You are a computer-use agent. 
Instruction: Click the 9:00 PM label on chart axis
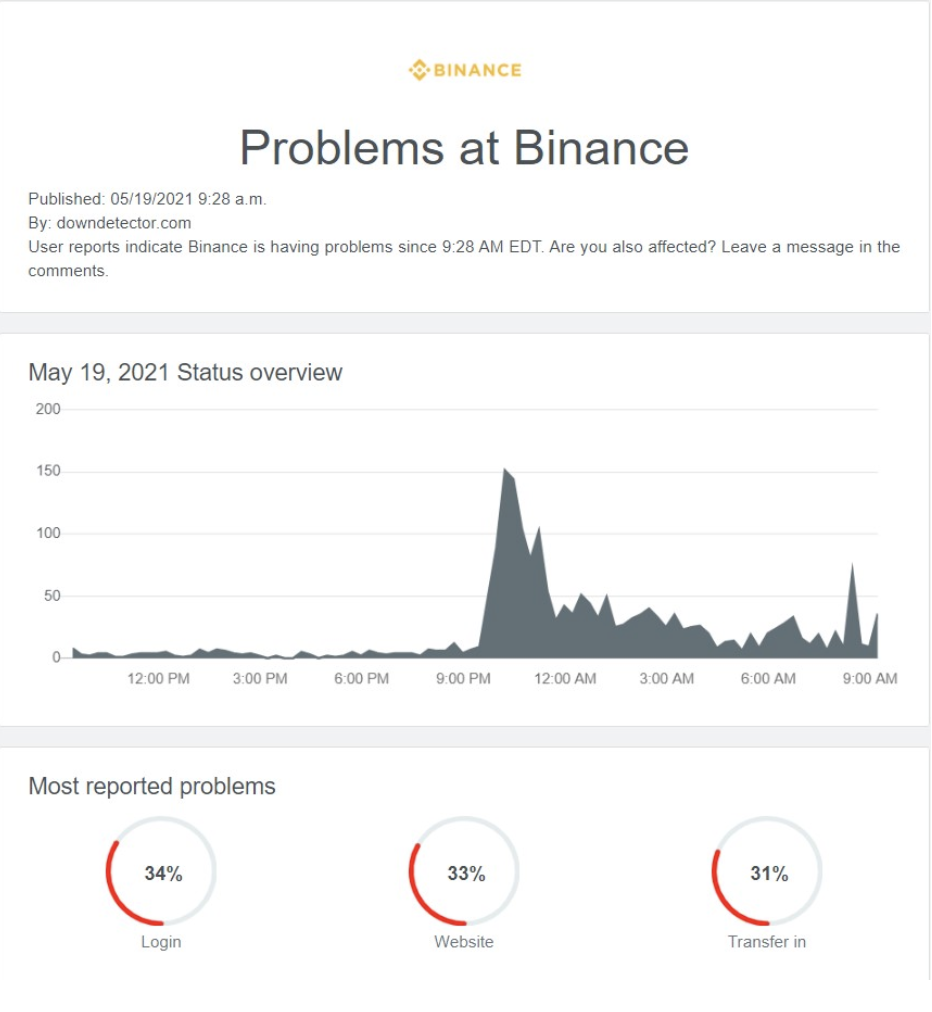(x=463, y=679)
